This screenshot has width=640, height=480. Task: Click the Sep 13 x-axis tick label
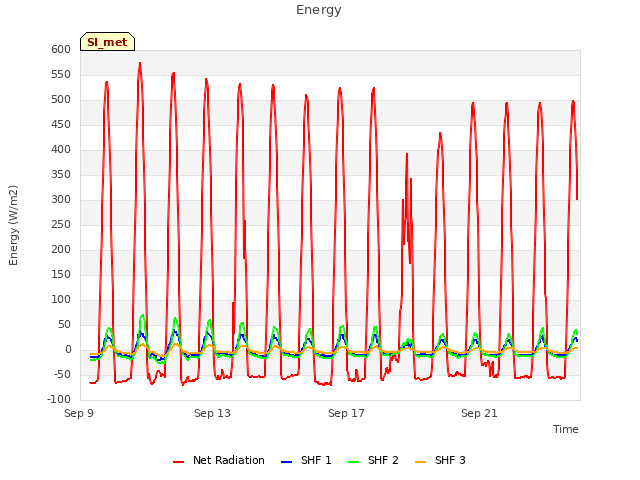(212, 413)
